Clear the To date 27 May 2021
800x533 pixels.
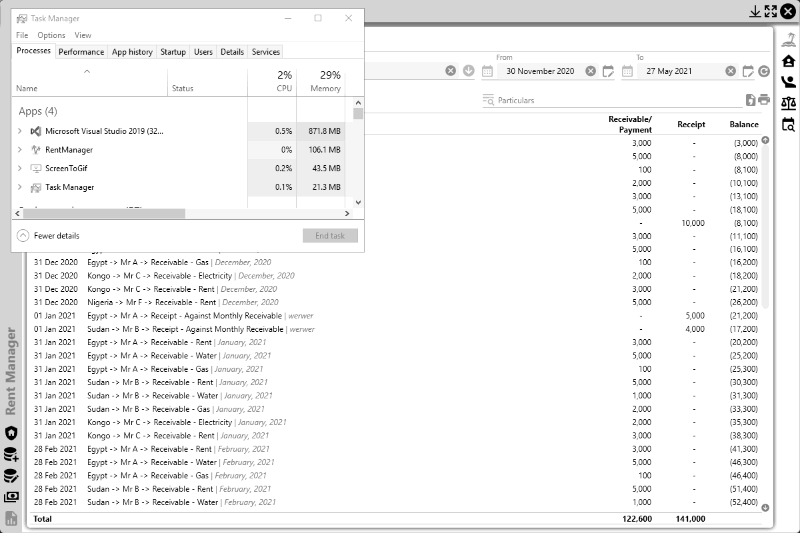point(731,71)
